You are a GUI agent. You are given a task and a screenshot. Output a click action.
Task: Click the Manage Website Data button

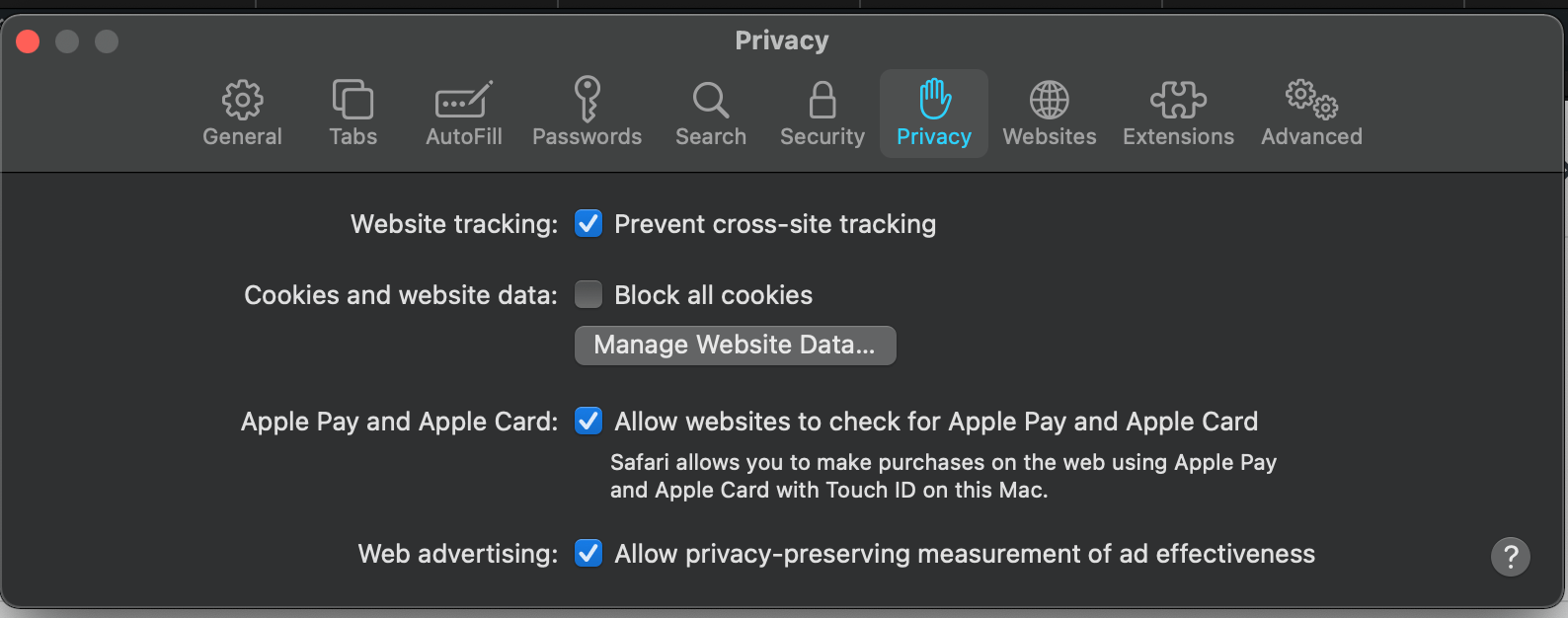tap(735, 346)
